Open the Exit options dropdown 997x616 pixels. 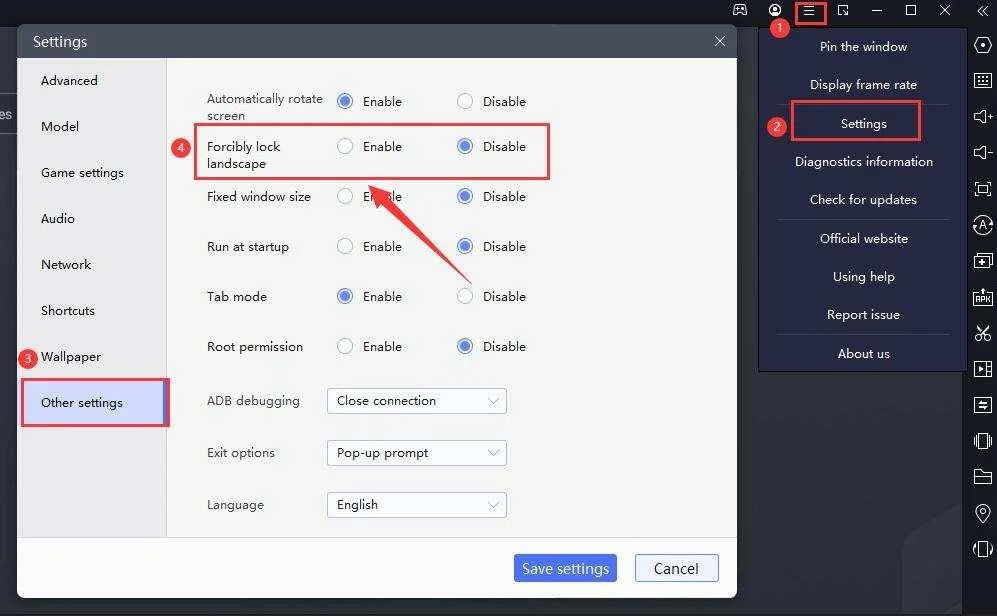click(x=416, y=453)
